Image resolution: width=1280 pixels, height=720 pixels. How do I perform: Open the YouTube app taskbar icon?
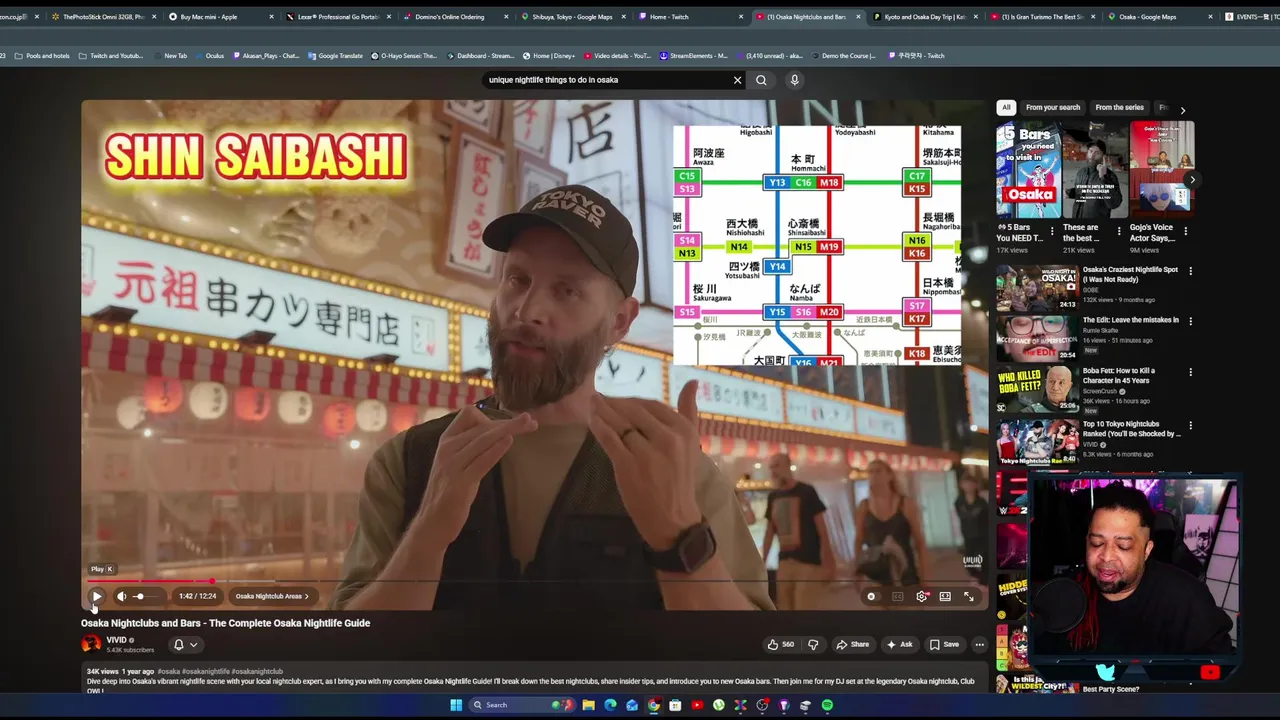pos(697,705)
